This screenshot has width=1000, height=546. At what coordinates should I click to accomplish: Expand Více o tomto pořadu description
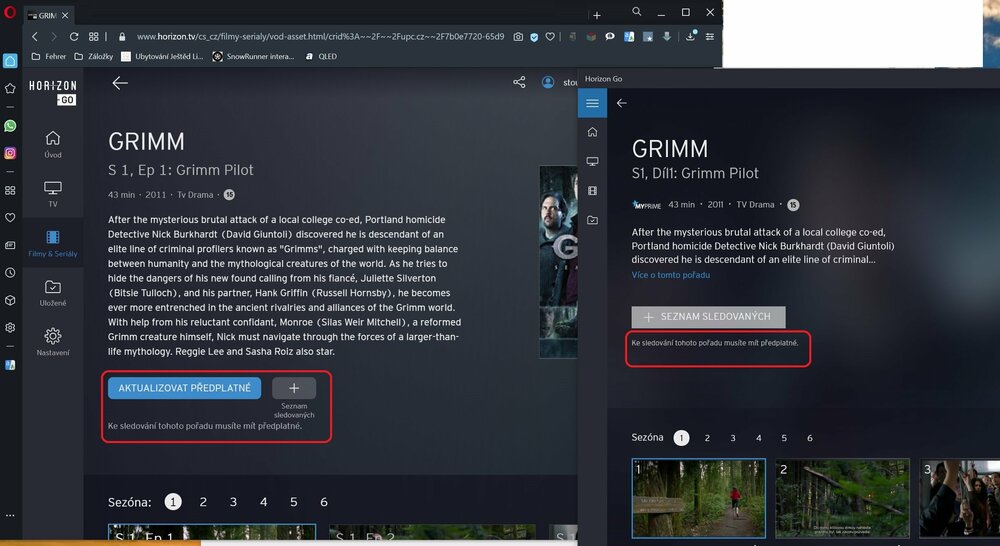tap(670, 275)
